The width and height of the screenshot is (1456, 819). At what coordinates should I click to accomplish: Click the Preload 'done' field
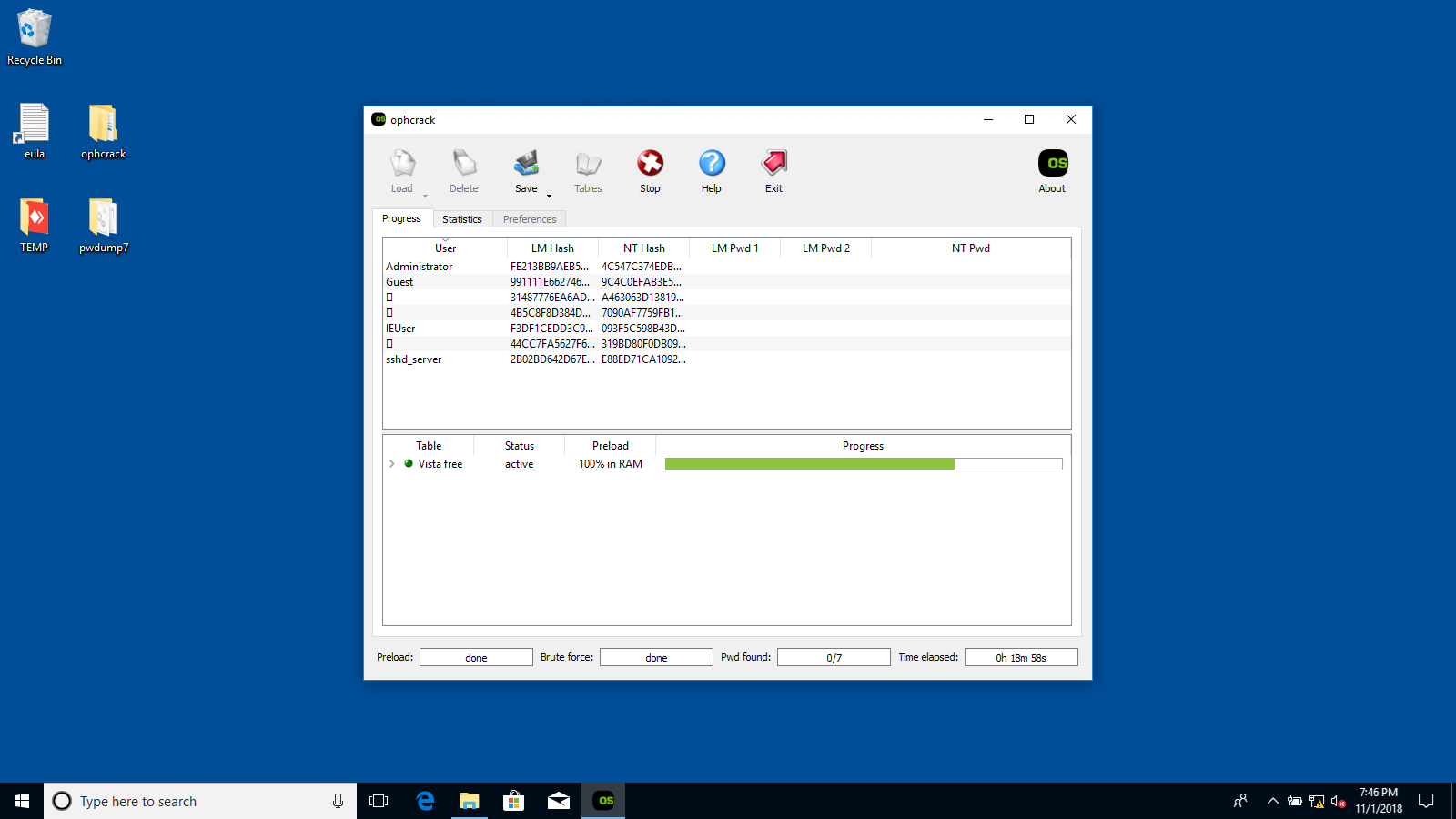(476, 657)
